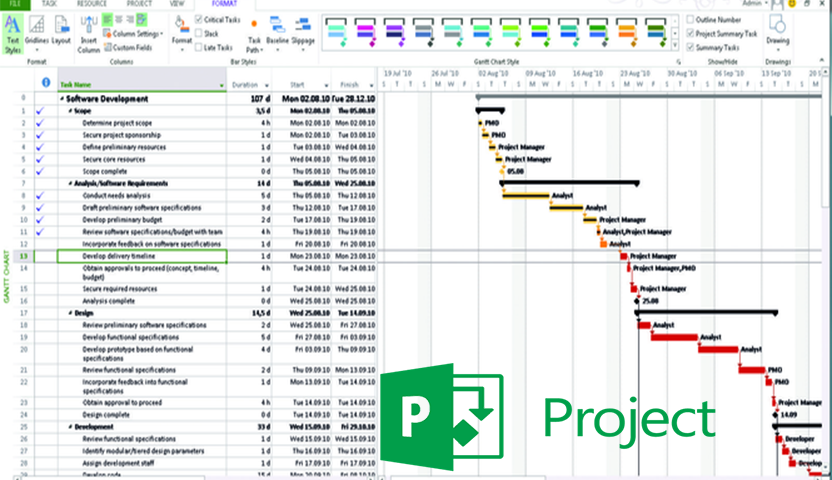Collapse the Scope summary task
Viewport: 832px width, 480px height.
(x=71, y=111)
